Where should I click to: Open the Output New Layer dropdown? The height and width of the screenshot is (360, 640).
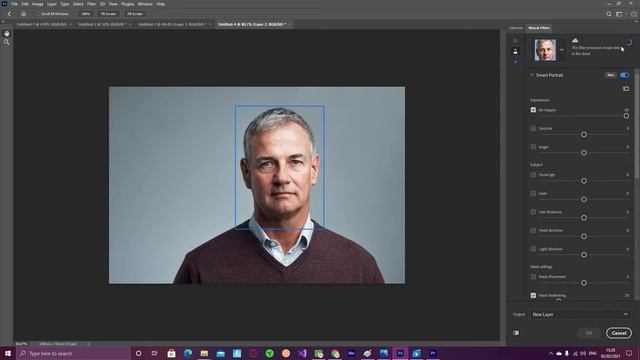pyautogui.click(x=579, y=314)
